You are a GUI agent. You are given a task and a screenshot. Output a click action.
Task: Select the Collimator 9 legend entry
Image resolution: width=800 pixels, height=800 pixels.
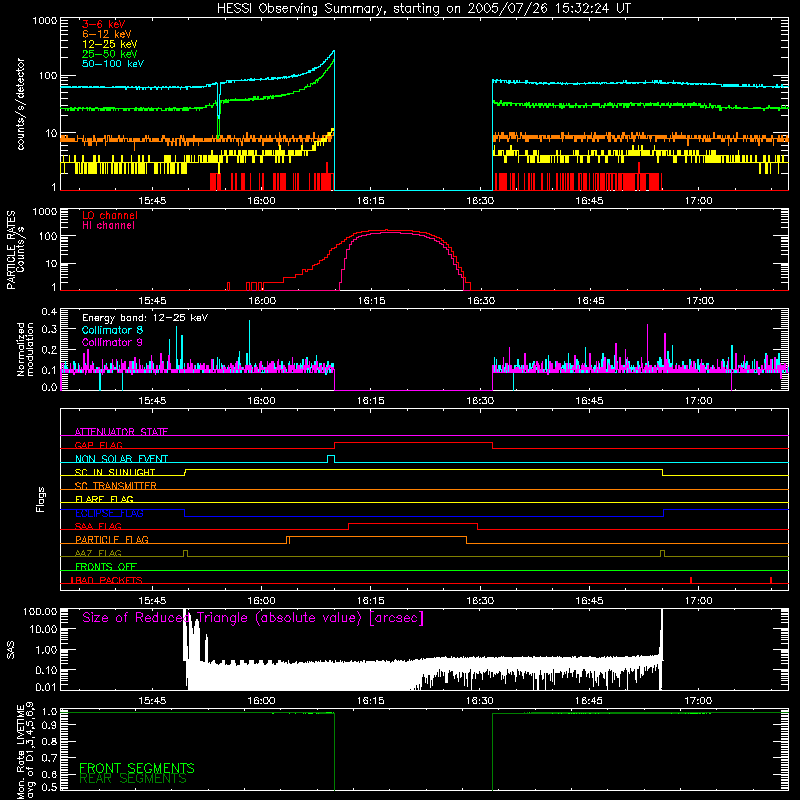point(112,342)
